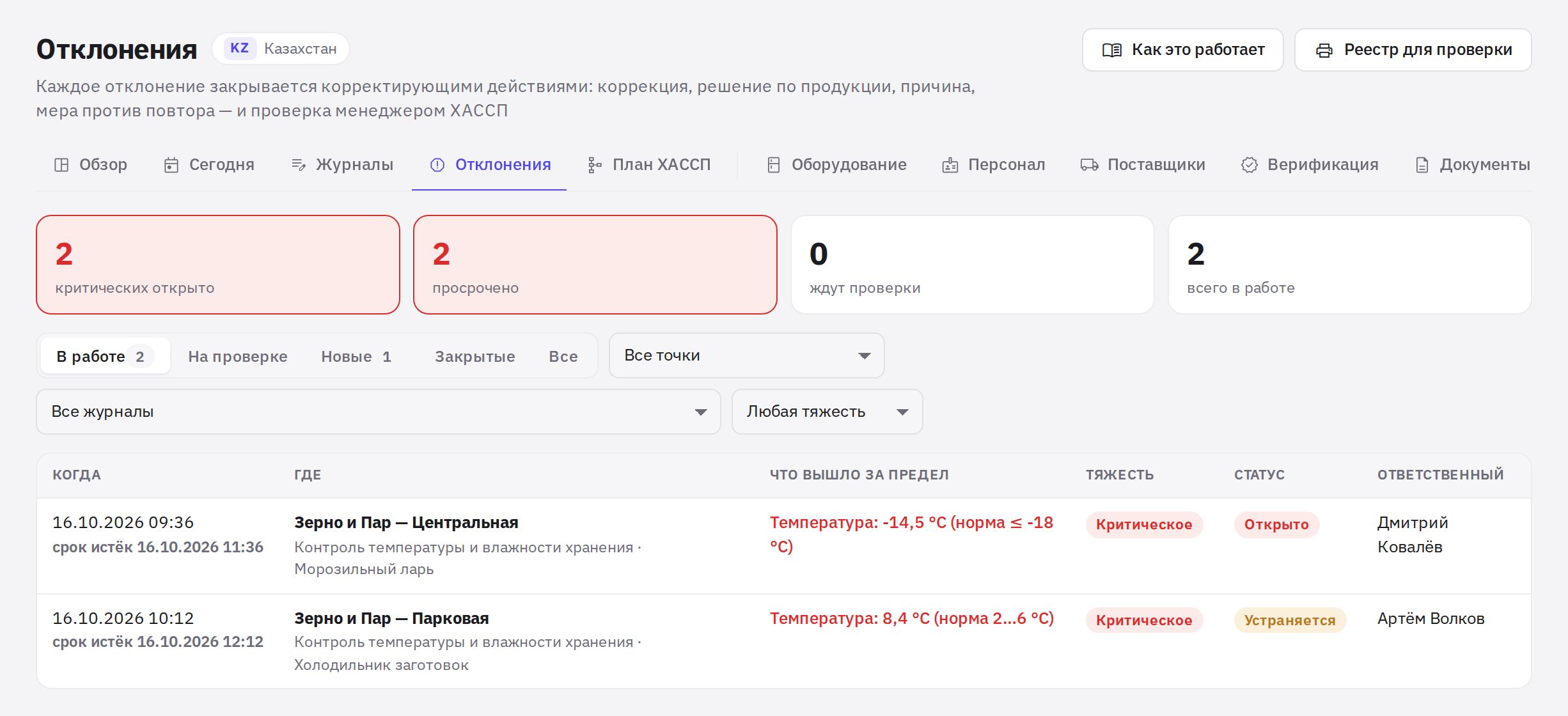Screen dimensions: 1568x716
Task: Click the Открыто status badge
Action: [x=1276, y=525]
